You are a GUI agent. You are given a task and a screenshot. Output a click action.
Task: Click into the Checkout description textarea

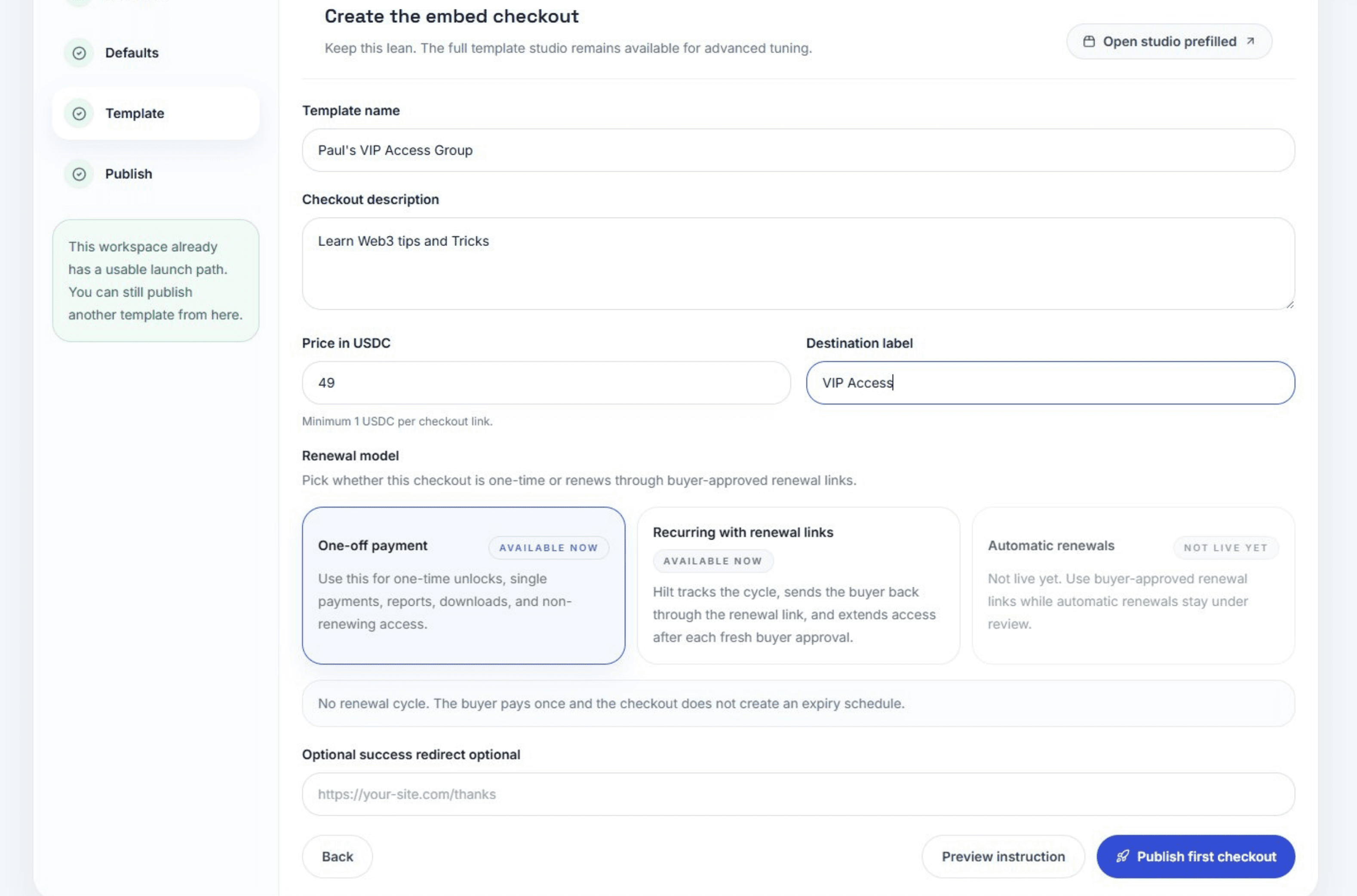798,264
